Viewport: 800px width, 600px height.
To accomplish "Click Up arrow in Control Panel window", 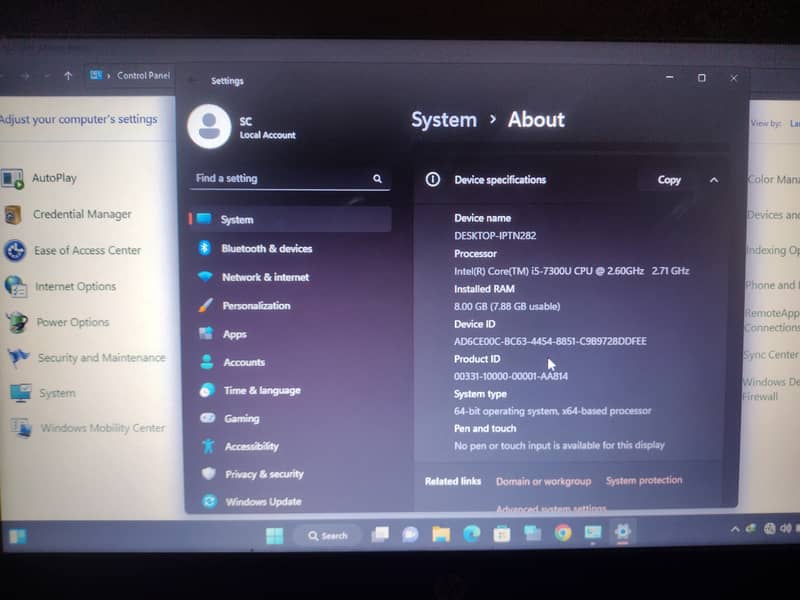I will [x=68, y=76].
